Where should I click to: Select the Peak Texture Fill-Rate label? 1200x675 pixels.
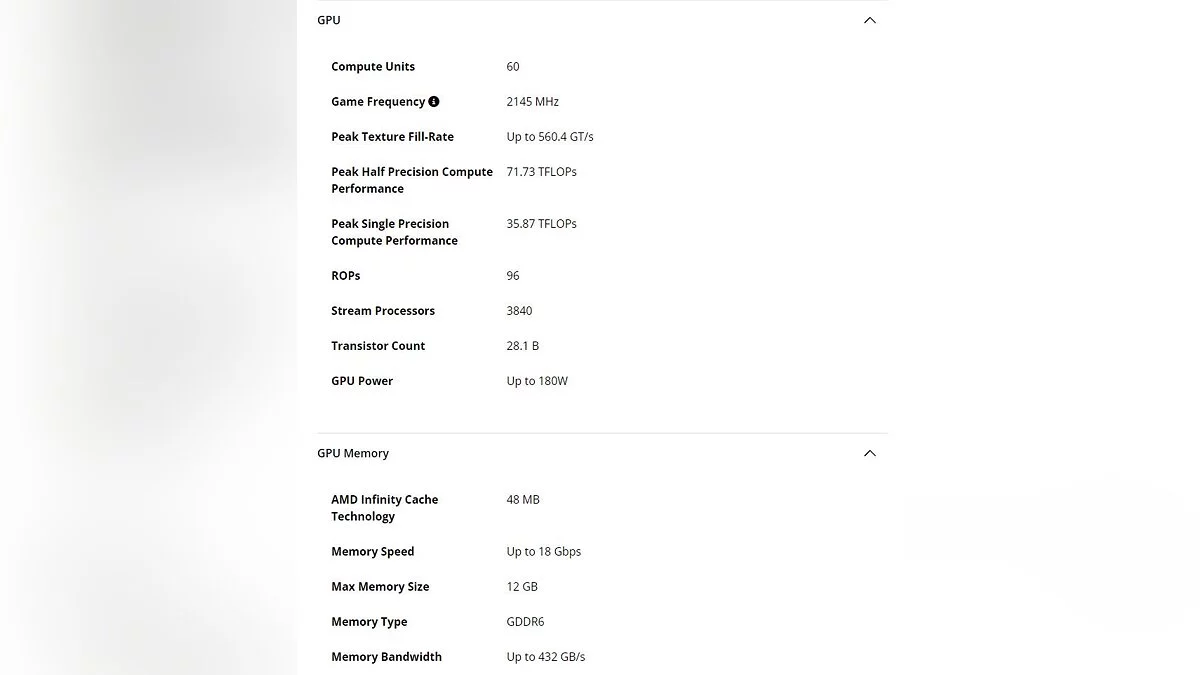pos(392,136)
